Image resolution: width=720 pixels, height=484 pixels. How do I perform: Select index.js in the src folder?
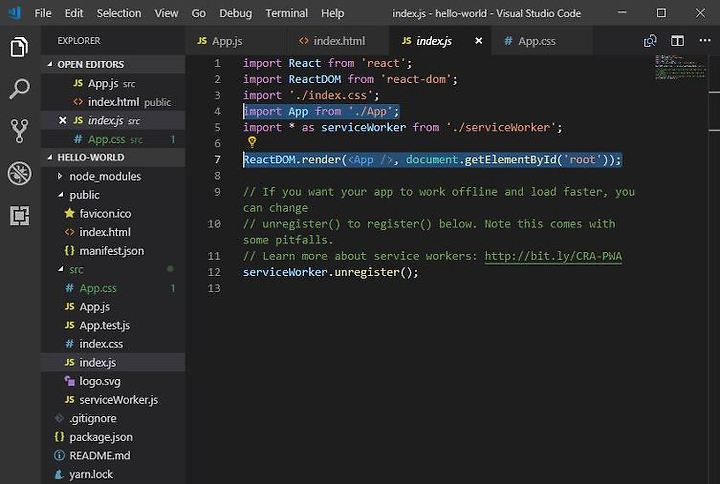[x=113, y=362]
